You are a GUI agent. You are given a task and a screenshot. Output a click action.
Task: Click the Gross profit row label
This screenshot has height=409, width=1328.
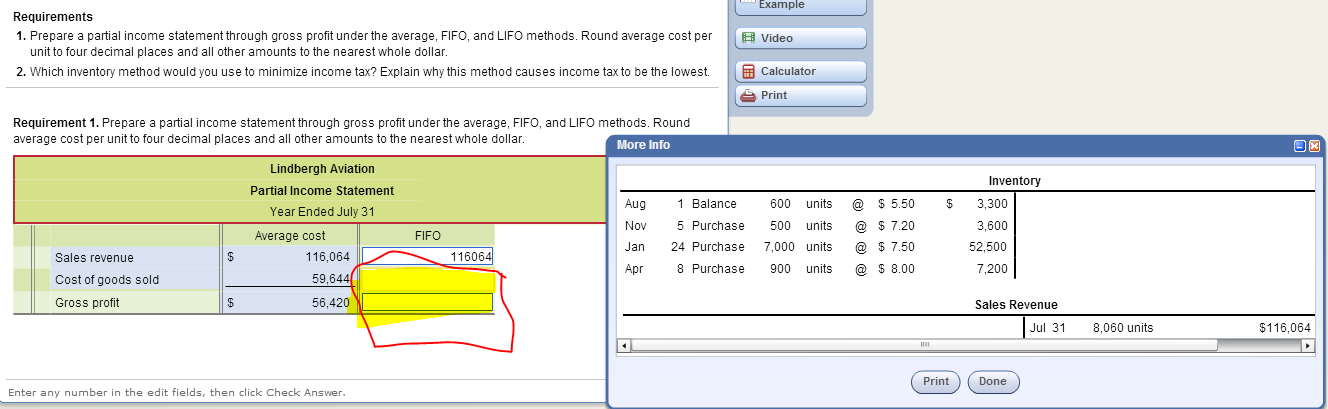(87, 303)
